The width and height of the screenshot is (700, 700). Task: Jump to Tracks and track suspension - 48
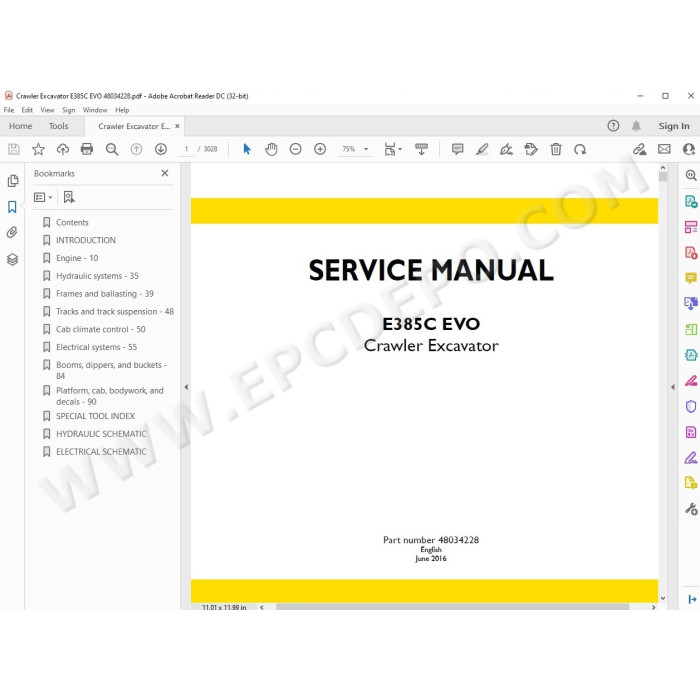coord(115,312)
